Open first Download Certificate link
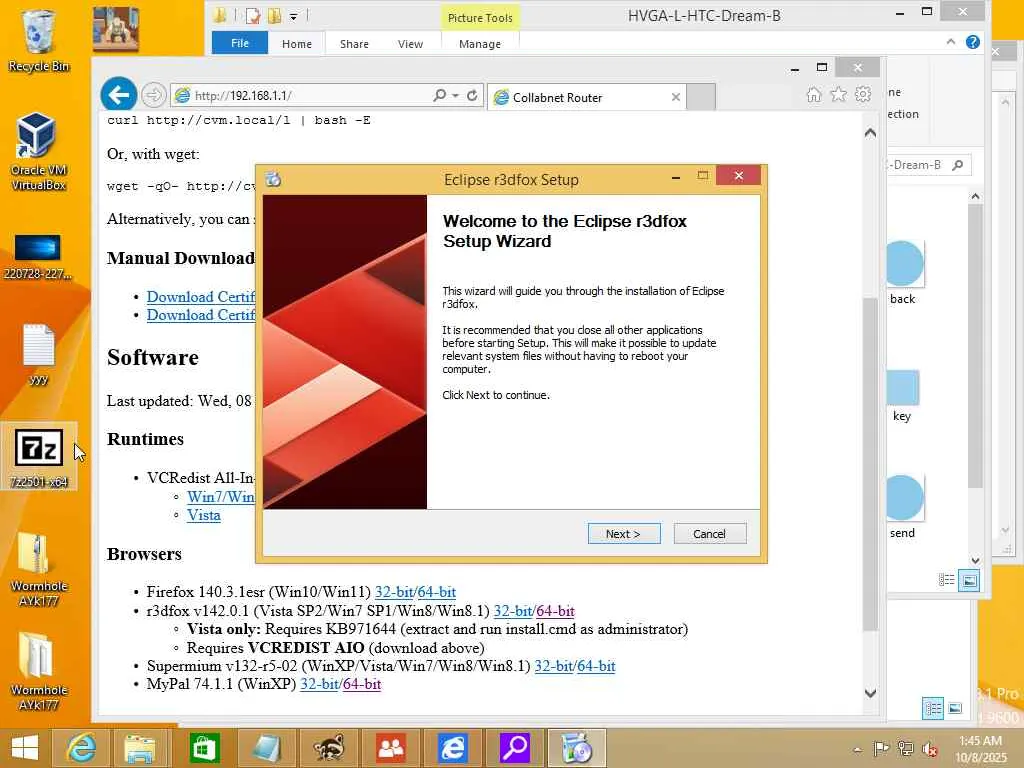The image size is (1024, 768). tap(201, 296)
